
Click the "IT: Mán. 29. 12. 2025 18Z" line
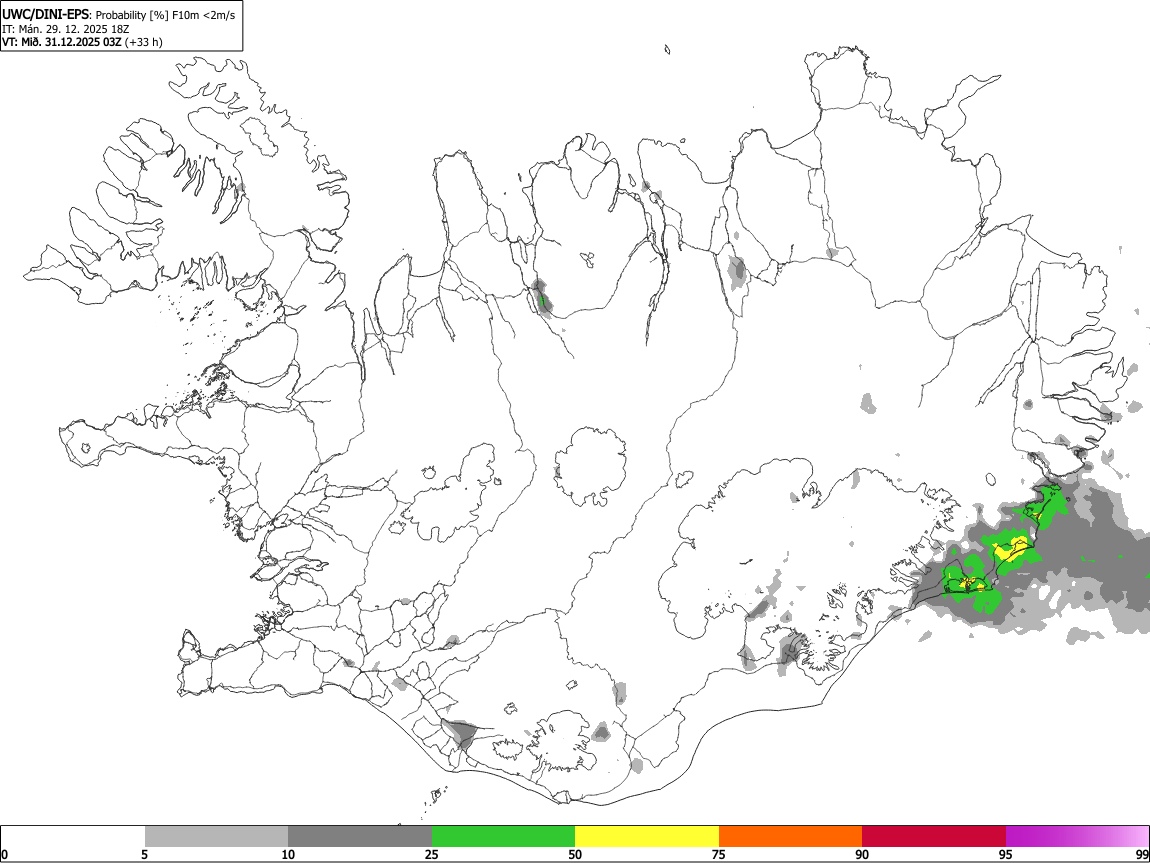(x=65, y=29)
